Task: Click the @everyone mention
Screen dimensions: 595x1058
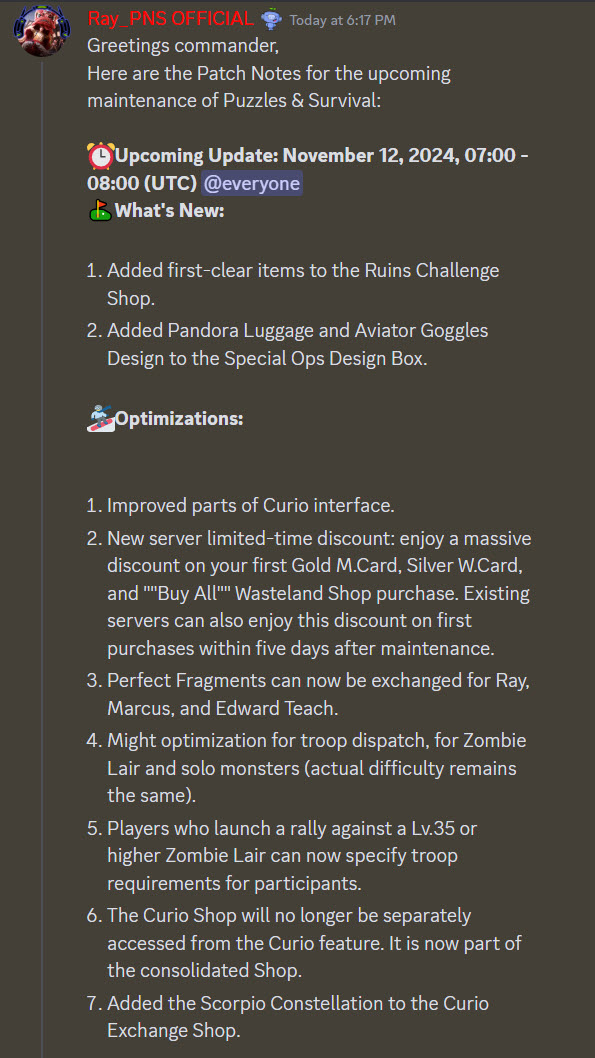Action: pyautogui.click(x=251, y=183)
